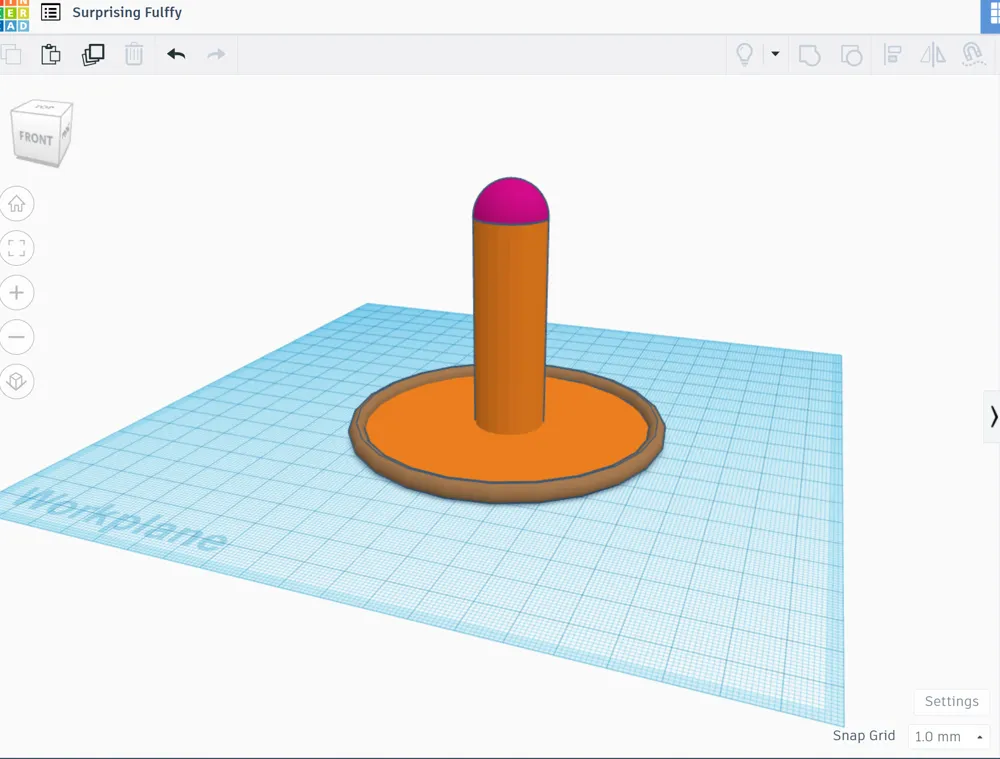Image resolution: width=1000 pixels, height=759 pixels.
Task: Undo the last action
Action: (176, 54)
